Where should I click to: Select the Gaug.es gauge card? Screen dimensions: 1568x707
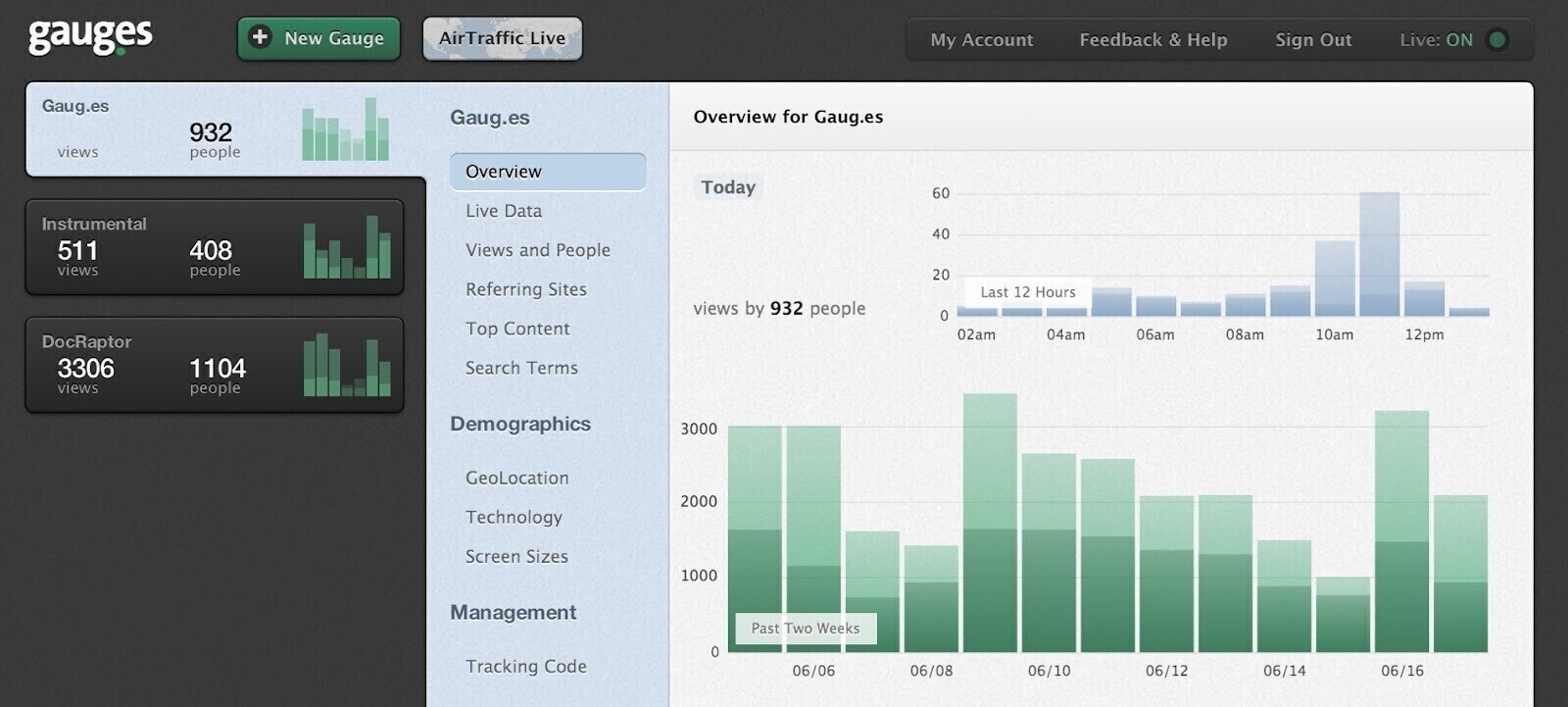225,129
